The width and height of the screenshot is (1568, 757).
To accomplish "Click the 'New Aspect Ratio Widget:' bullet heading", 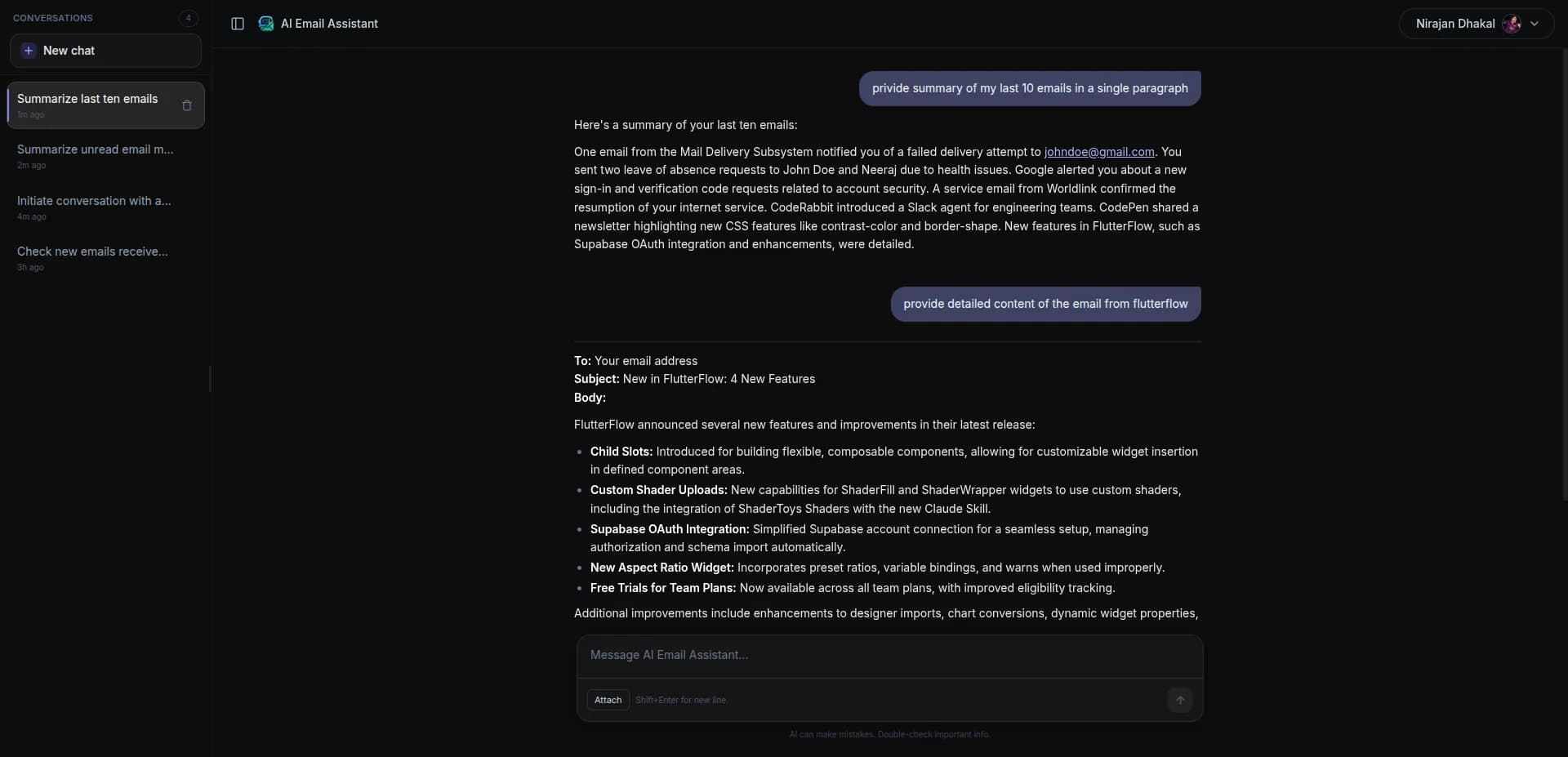I will point(662,568).
